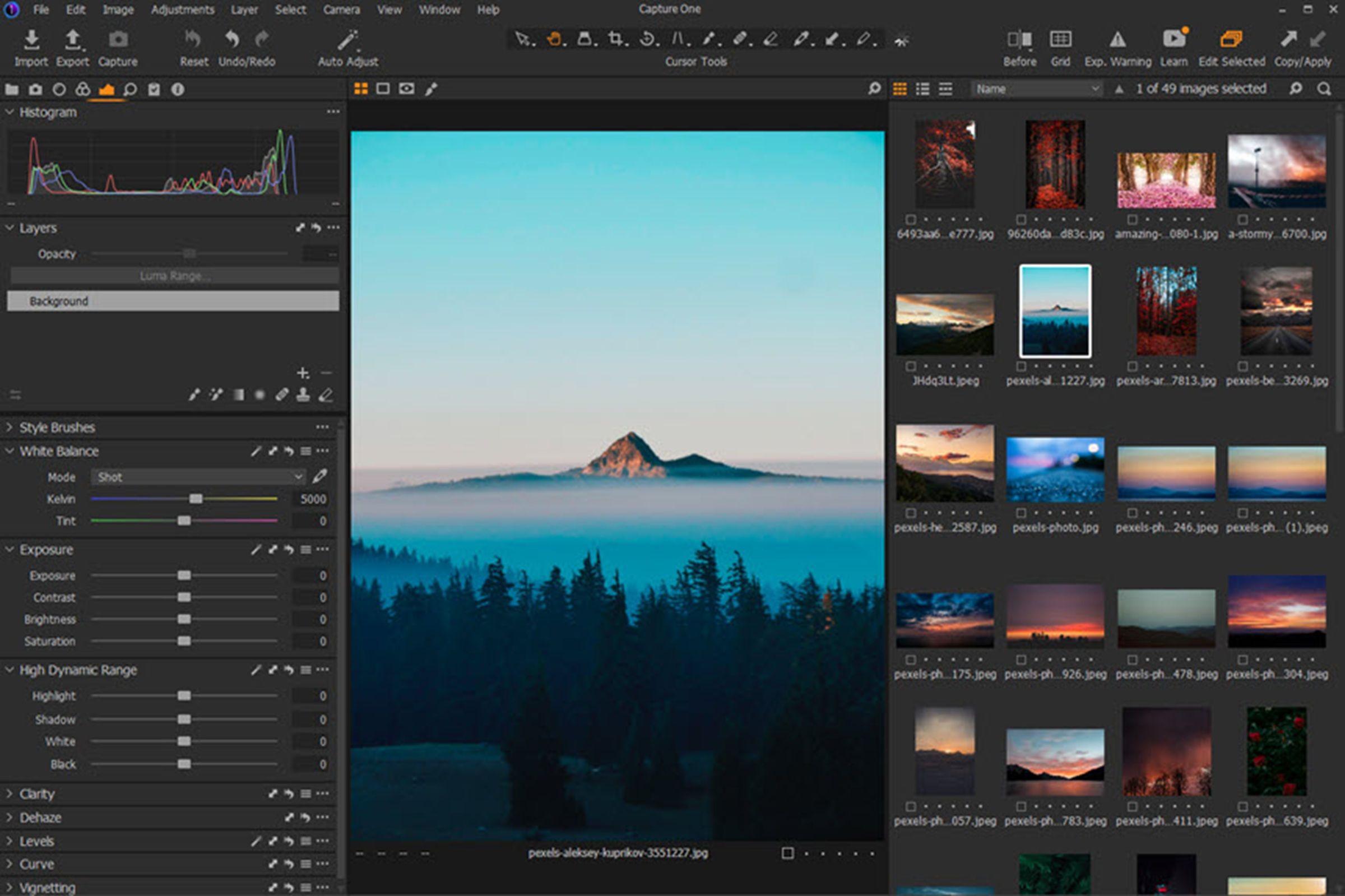Select the Background layer row
The width and height of the screenshot is (1345, 896).
click(173, 301)
